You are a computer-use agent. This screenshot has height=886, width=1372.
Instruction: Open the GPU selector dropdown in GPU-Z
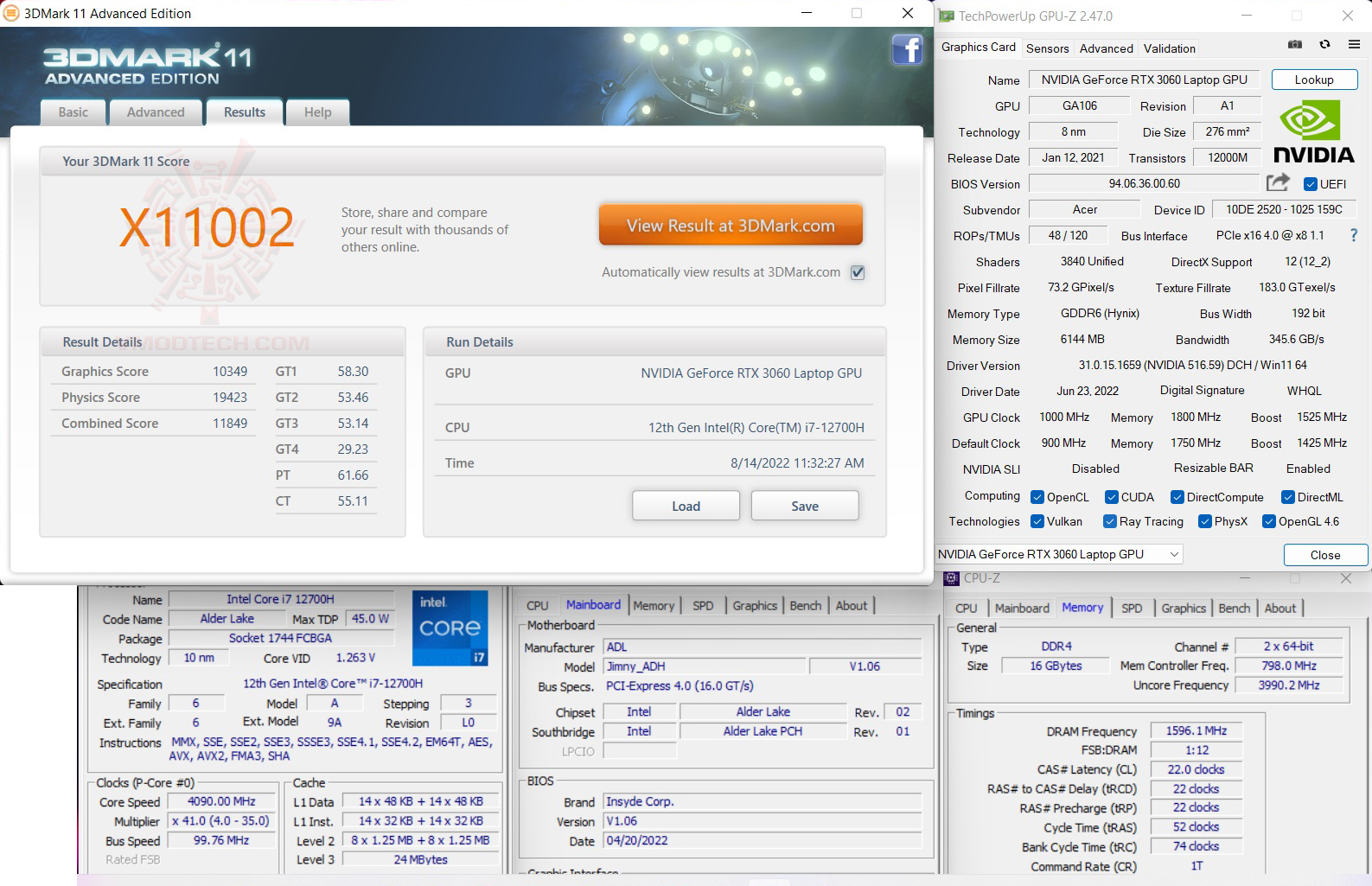pyautogui.click(x=1059, y=554)
